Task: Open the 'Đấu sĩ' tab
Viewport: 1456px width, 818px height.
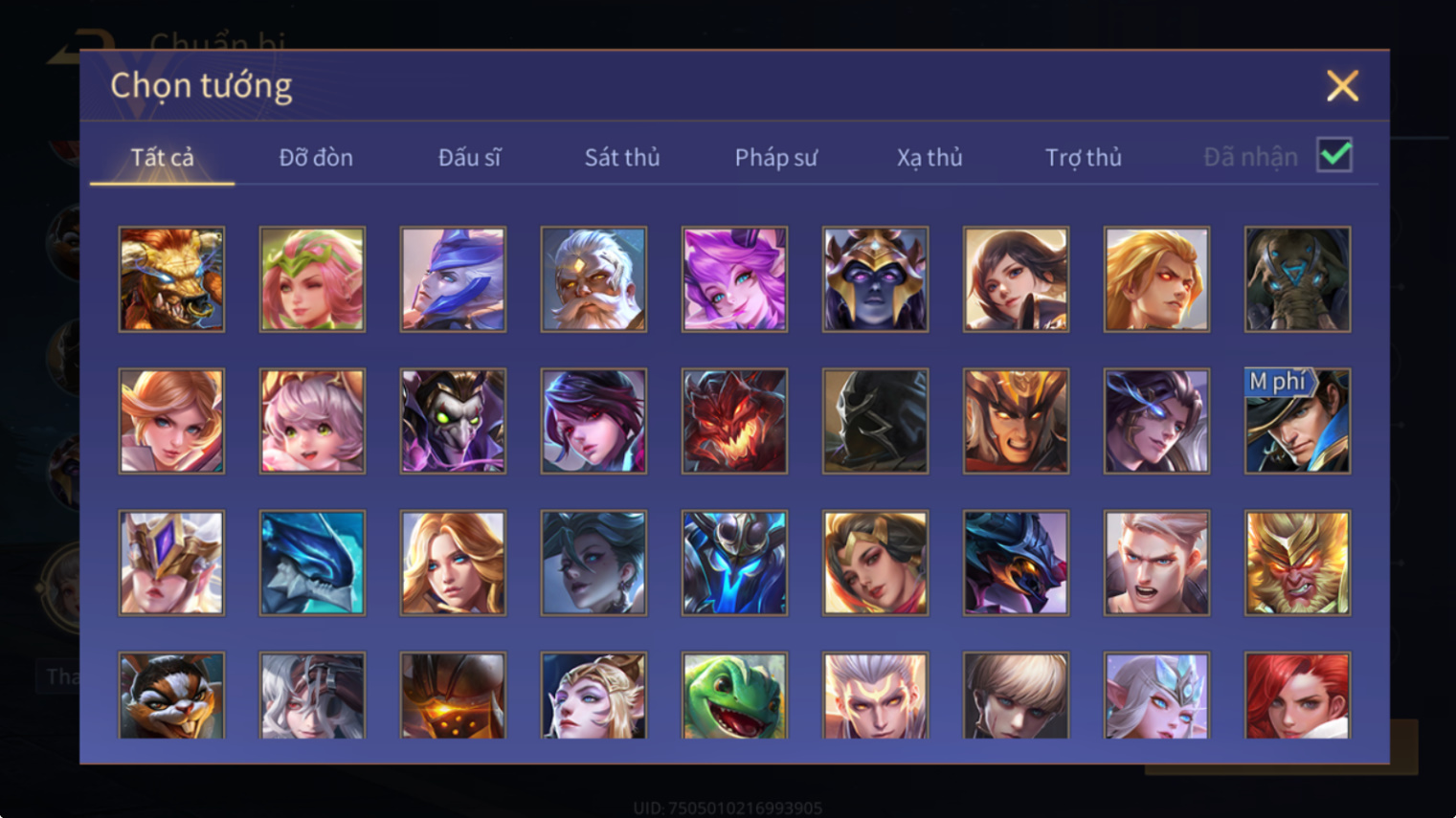Action: pos(469,157)
